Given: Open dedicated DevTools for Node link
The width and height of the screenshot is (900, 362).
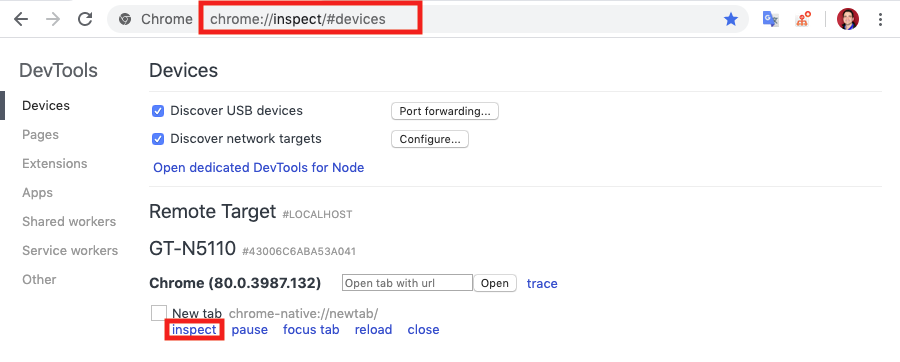Looking at the screenshot, I should click(x=258, y=168).
